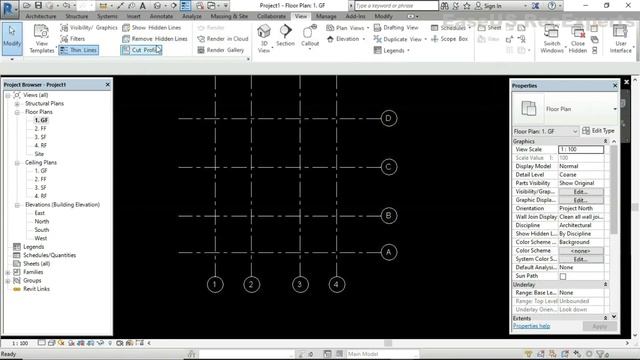Open Plan Views dropdown
The image size is (640, 360).
pyautogui.click(x=348, y=28)
